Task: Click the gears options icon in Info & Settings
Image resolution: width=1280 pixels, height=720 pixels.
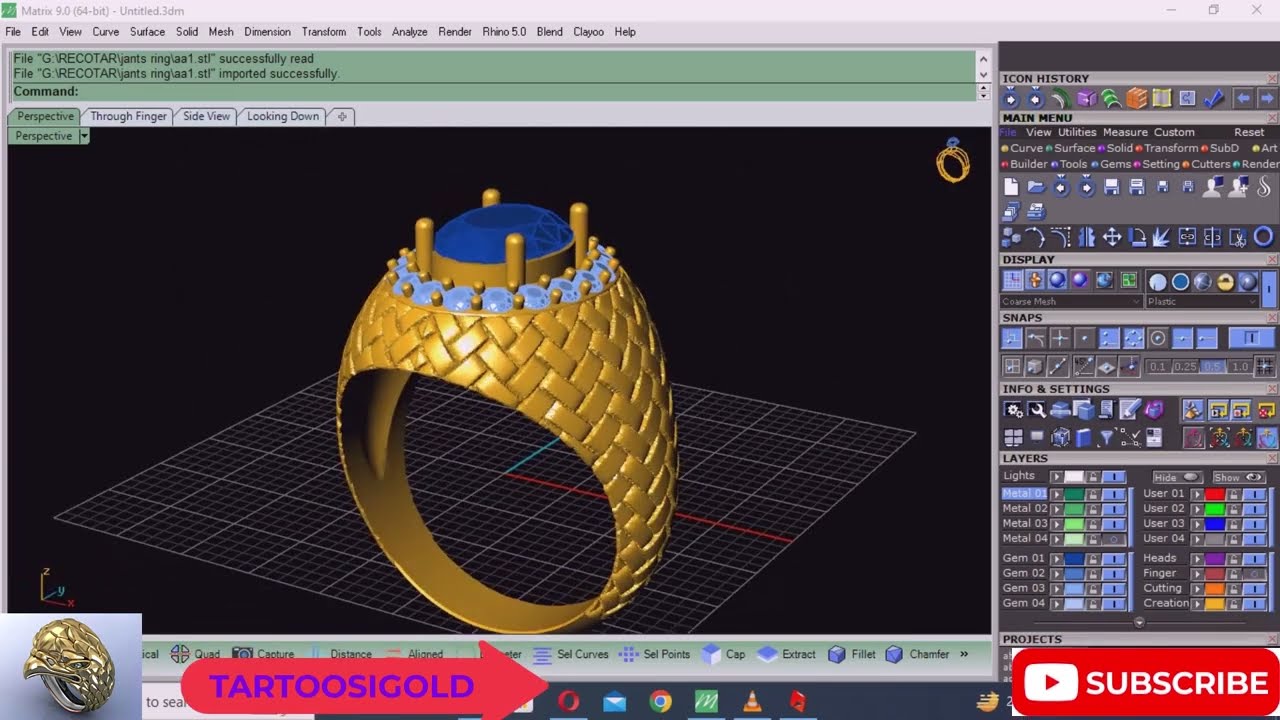Action: coord(1013,410)
